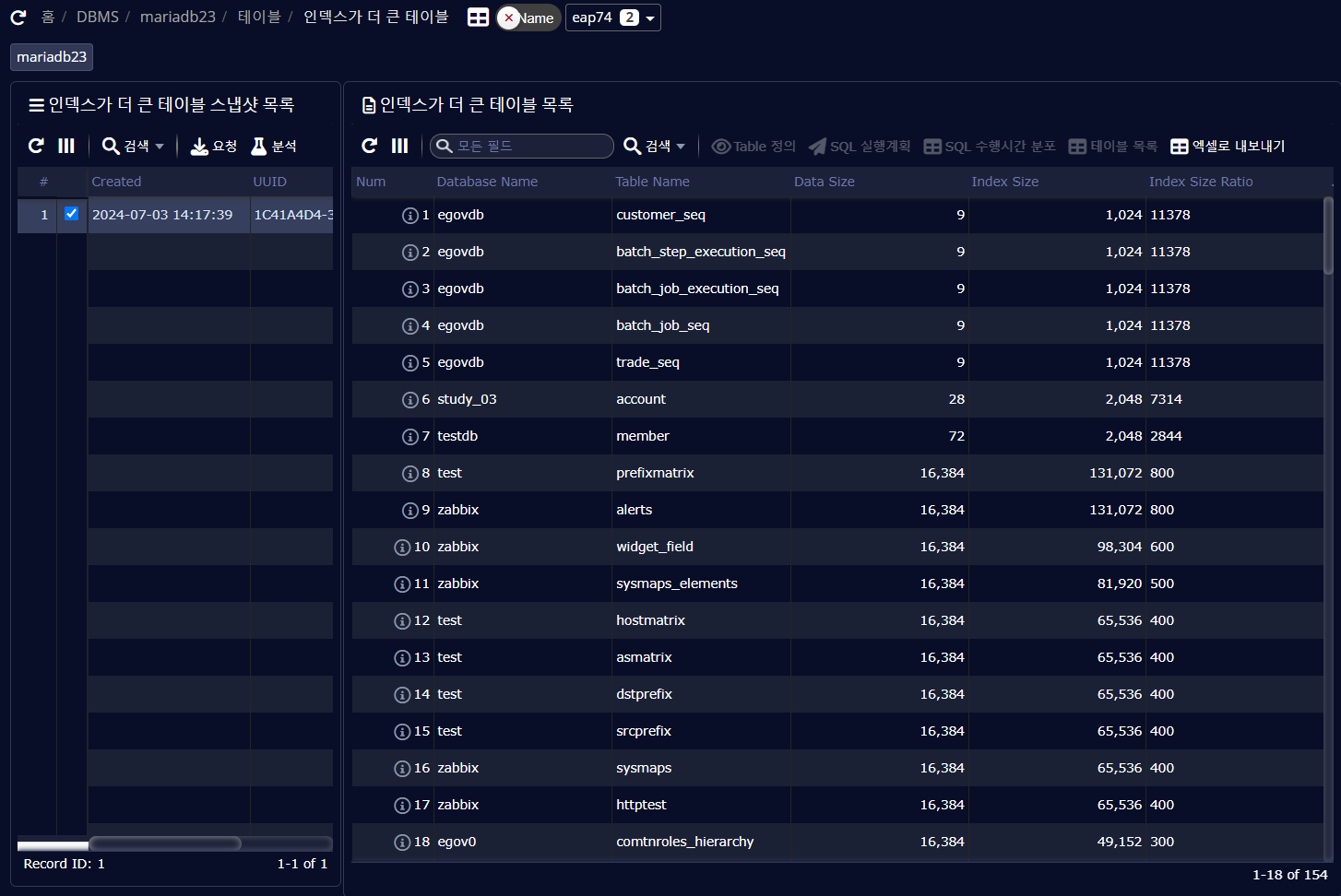Uncheck the snapshot row 1 checkbox

click(71, 214)
